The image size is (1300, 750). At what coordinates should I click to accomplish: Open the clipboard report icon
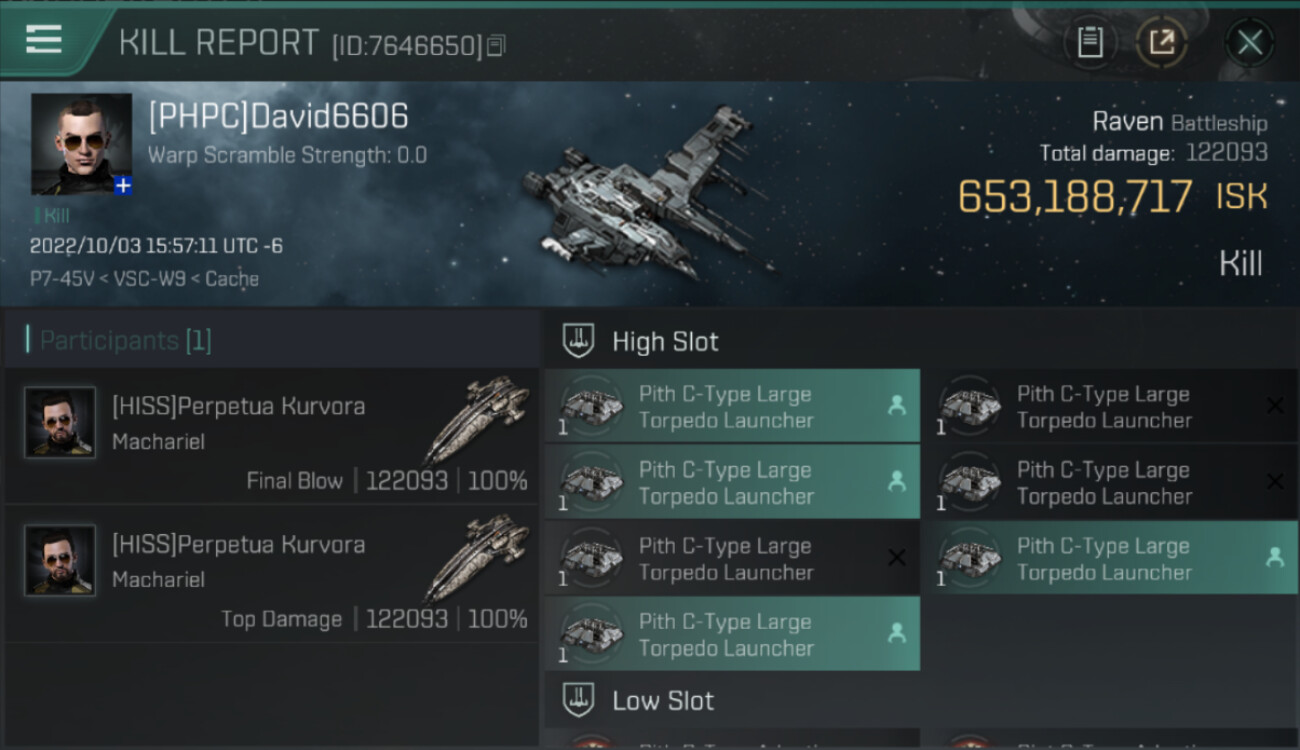(x=1090, y=42)
